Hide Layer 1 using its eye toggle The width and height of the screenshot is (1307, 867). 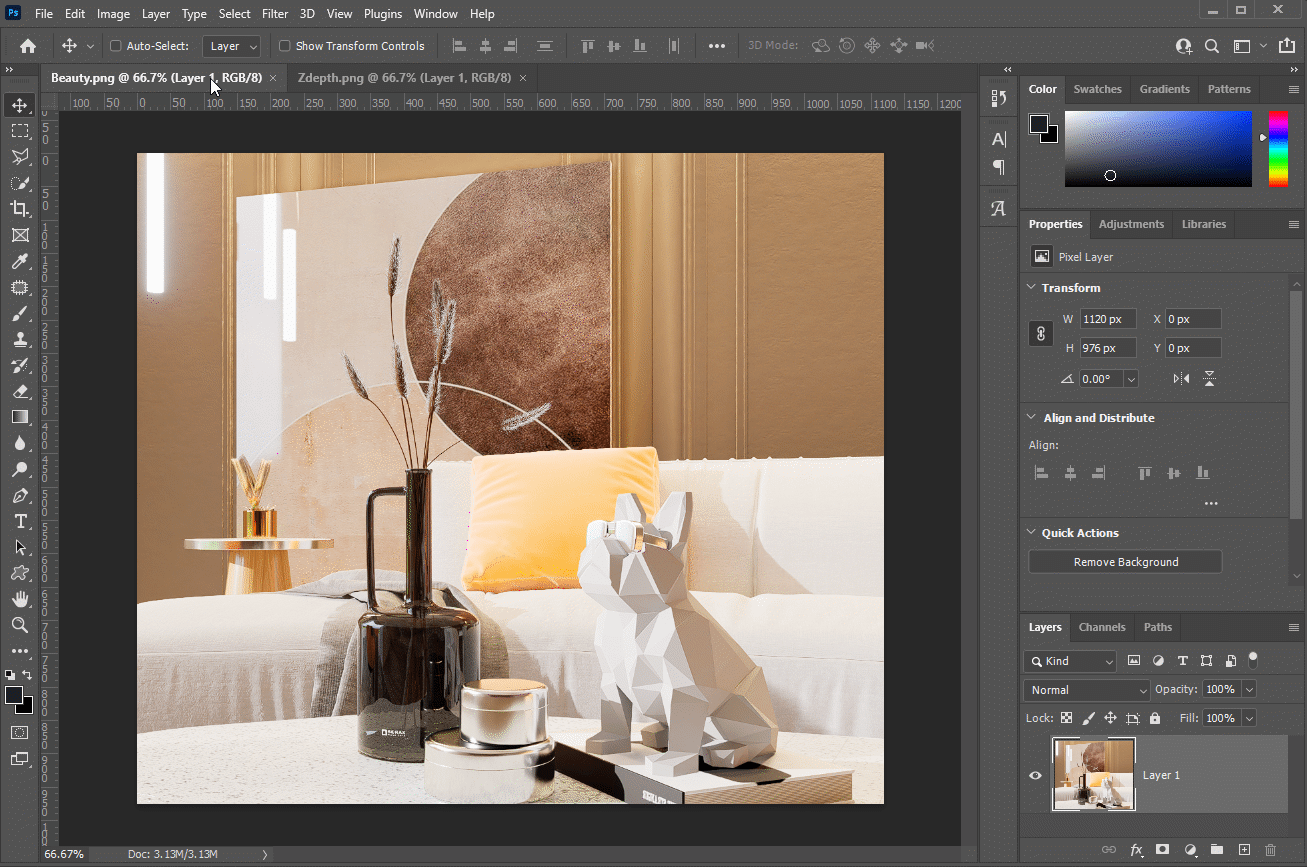click(1035, 775)
